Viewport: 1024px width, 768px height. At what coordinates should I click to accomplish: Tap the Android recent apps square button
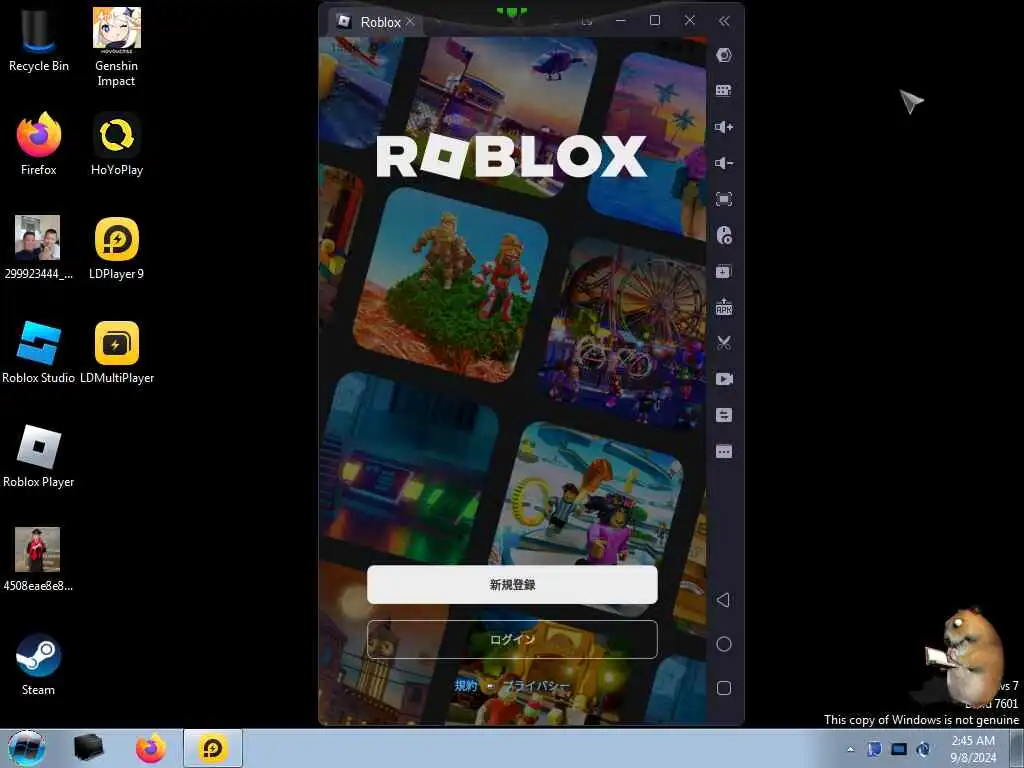724,688
